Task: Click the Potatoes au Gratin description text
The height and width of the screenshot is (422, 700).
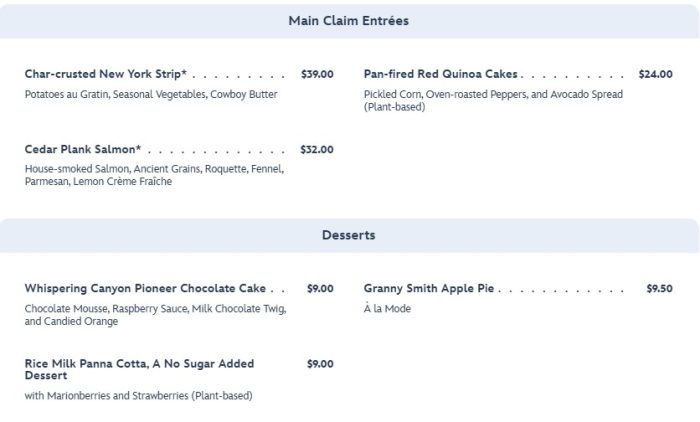Action: tap(151, 94)
